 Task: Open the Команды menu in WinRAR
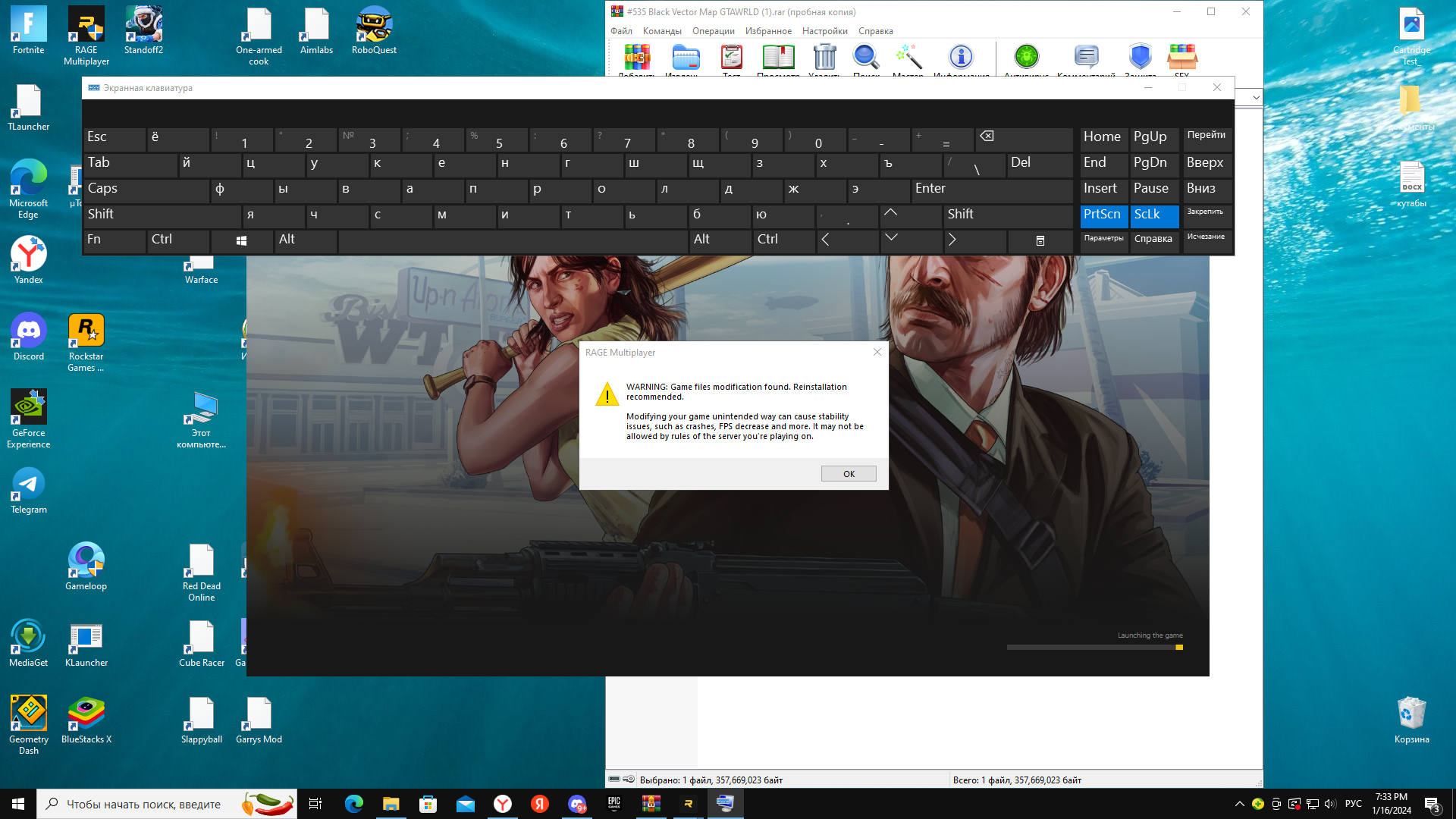coord(662,31)
